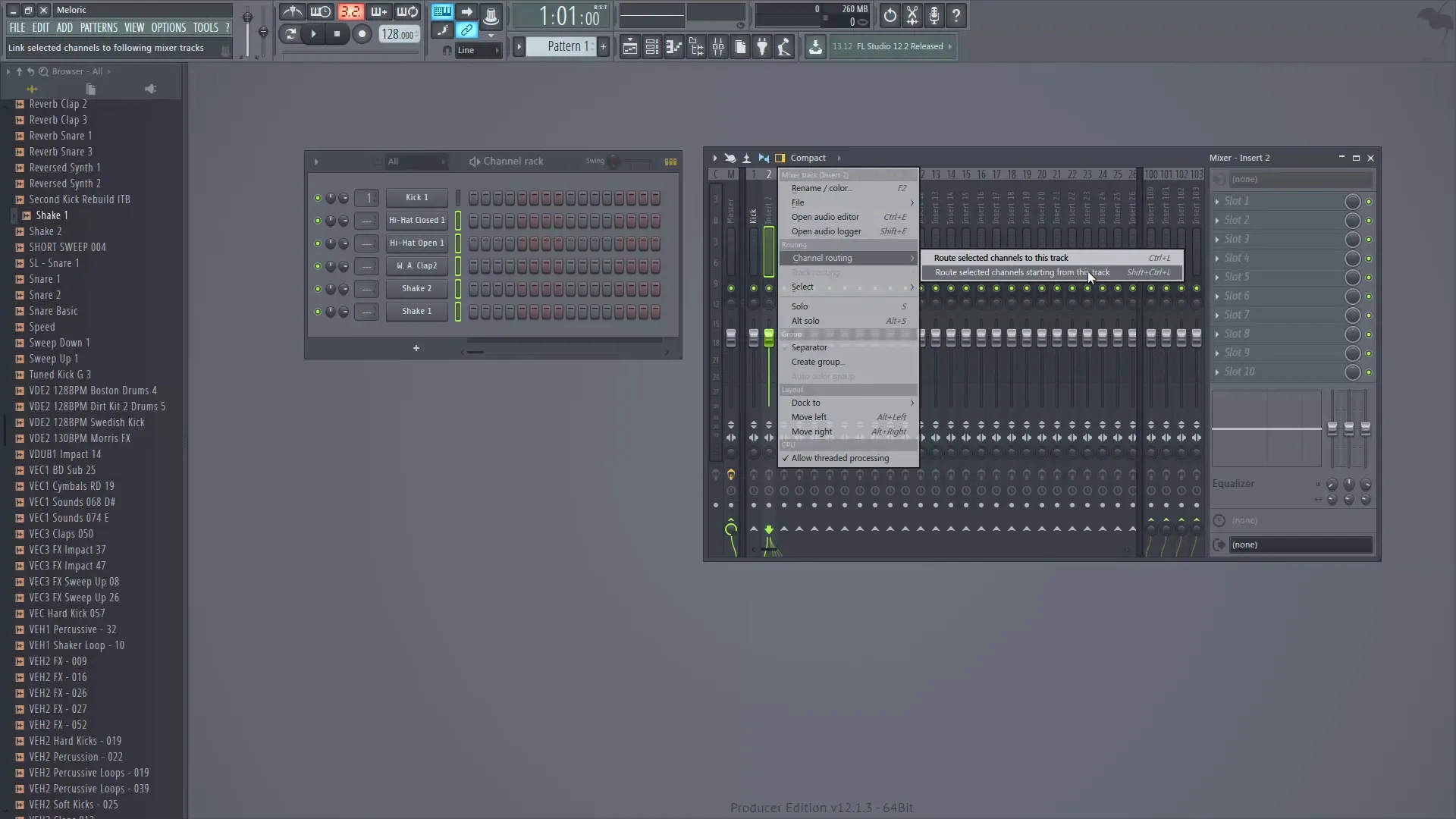Screen dimensions: 1456x819
Task: Open the channel rack options arrow
Action: coord(316,162)
